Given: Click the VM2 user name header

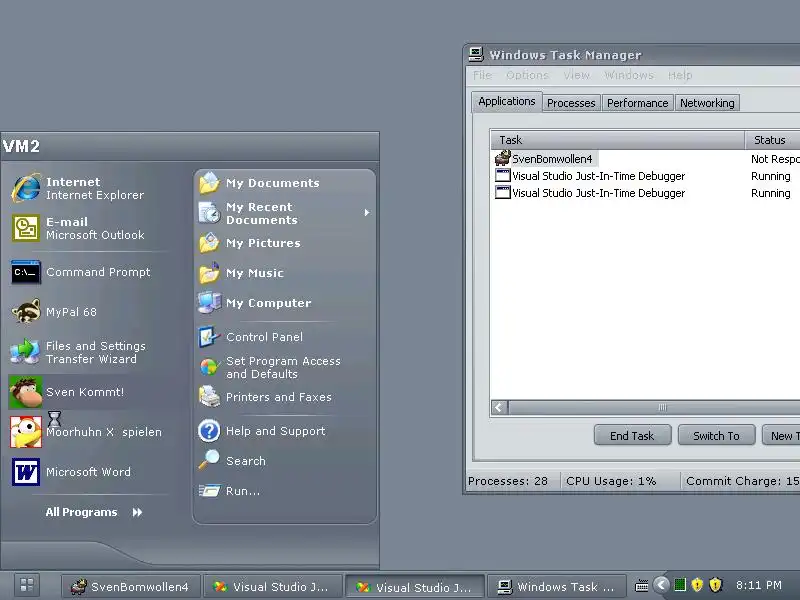Looking at the screenshot, I should [x=21, y=146].
